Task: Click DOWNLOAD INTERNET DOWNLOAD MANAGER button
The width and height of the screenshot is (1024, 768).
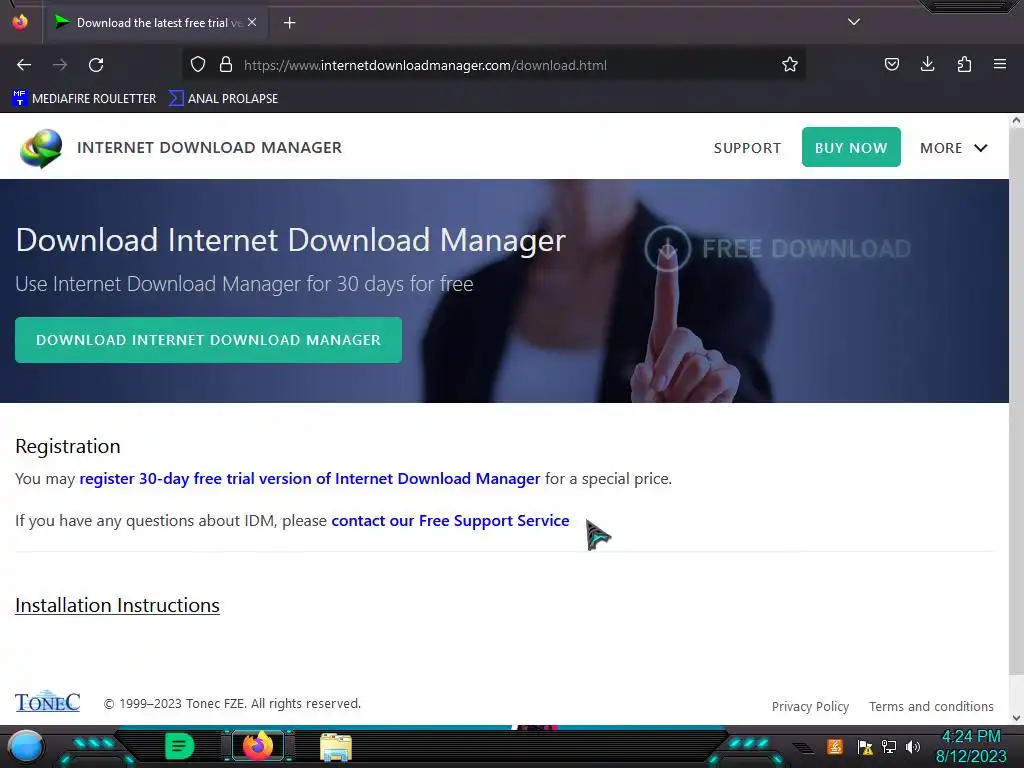Action: point(208,340)
